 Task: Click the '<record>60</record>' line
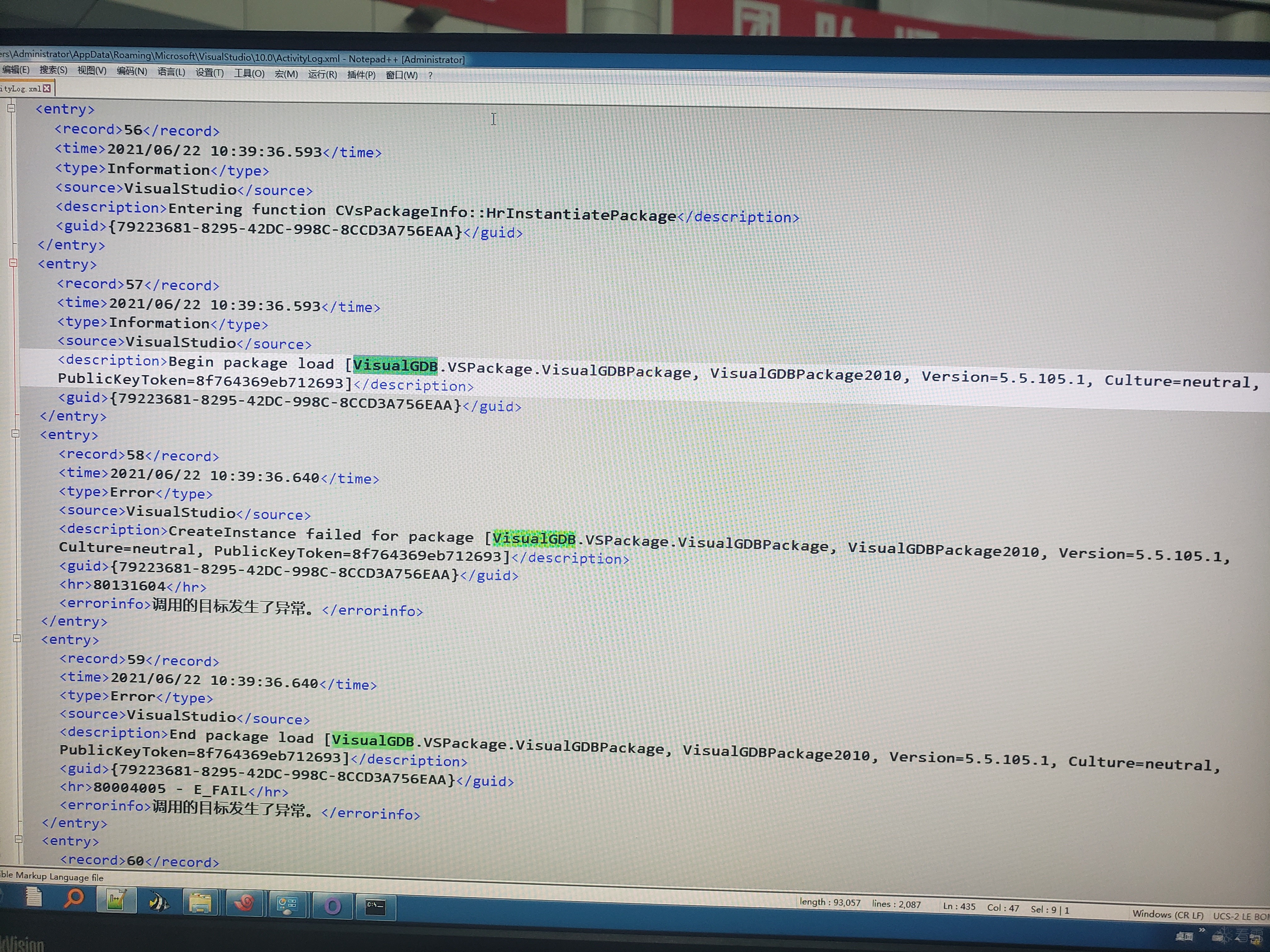[x=140, y=861]
